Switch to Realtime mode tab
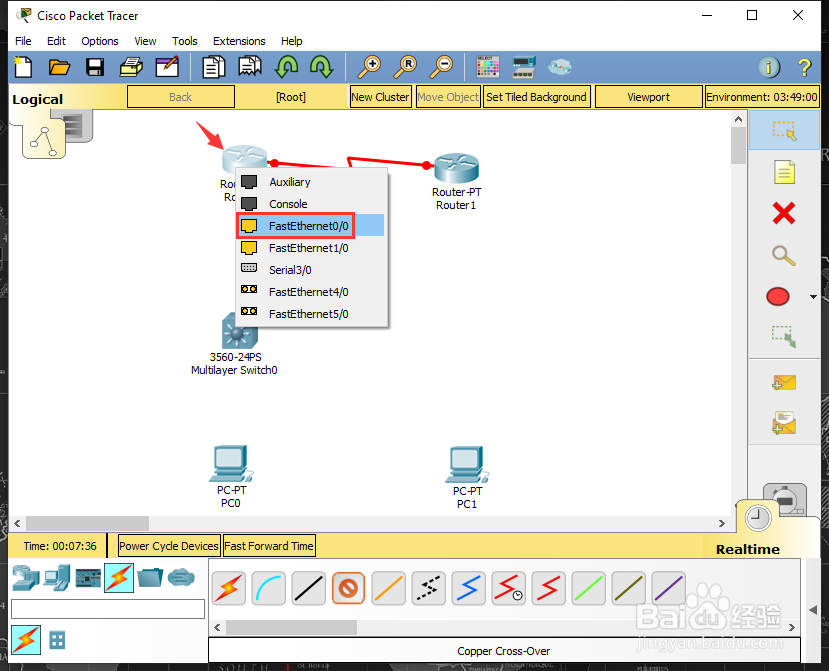829x671 pixels. (x=758, y=518)
